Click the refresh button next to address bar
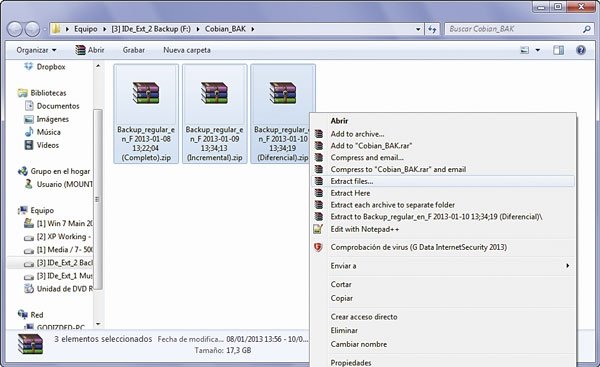Screen dimensions: 600x367 [432, 29]
